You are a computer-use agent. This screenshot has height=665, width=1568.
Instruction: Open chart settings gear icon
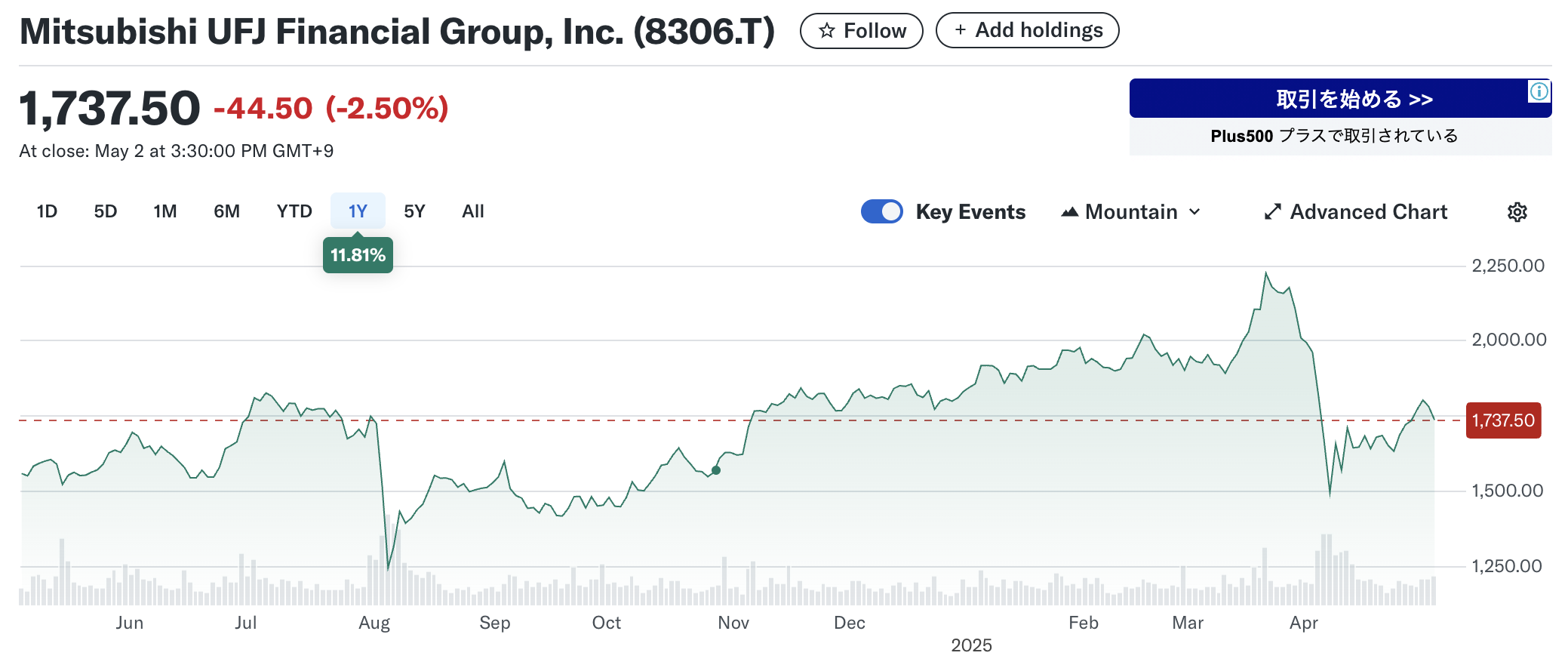(1517, 212)
